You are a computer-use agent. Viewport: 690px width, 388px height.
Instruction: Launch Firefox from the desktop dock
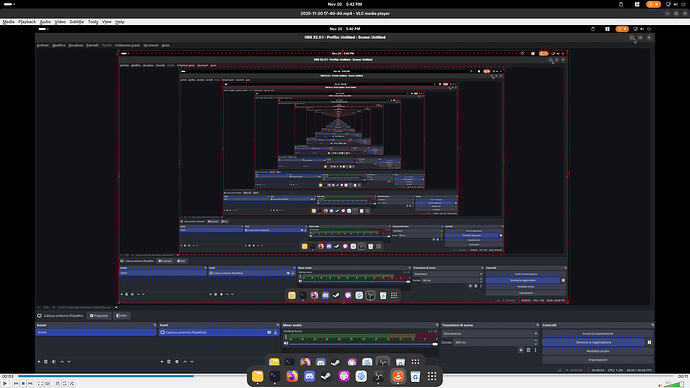[292, 376]
